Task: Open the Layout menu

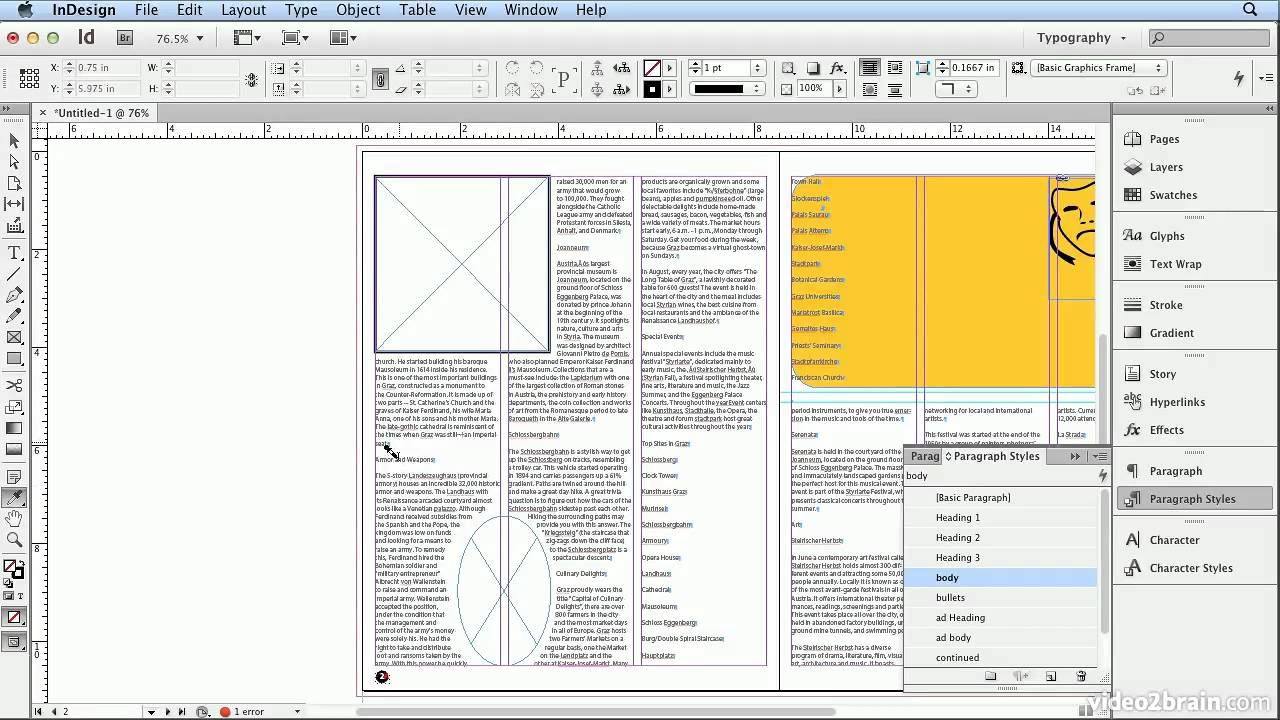Action: 243,10
